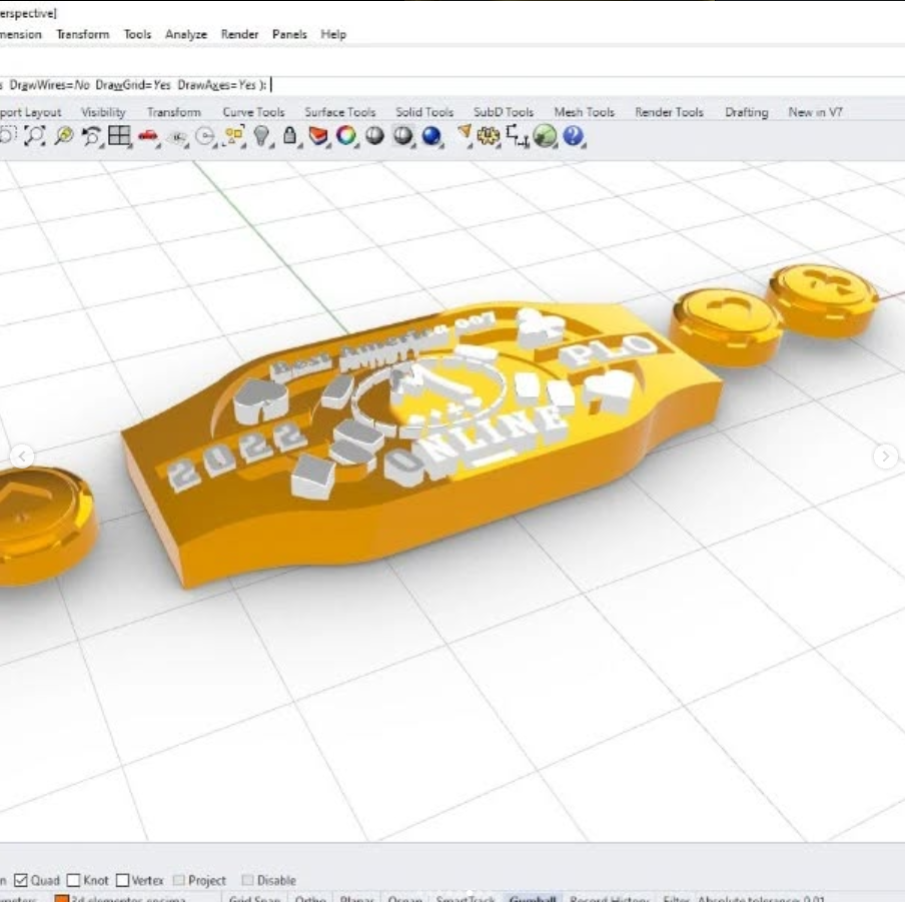Open the Render menu
This screenshot has width=905, height=902.
tap(239, 34)
